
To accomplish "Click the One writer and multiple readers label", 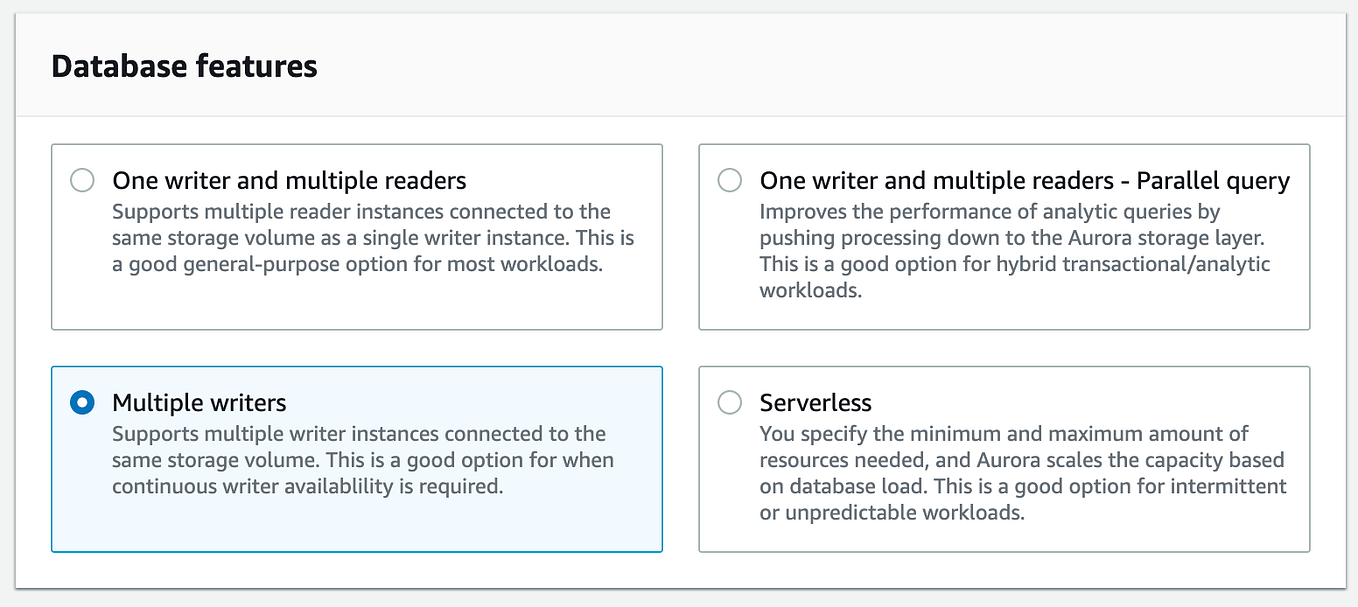I will point(287,180).
